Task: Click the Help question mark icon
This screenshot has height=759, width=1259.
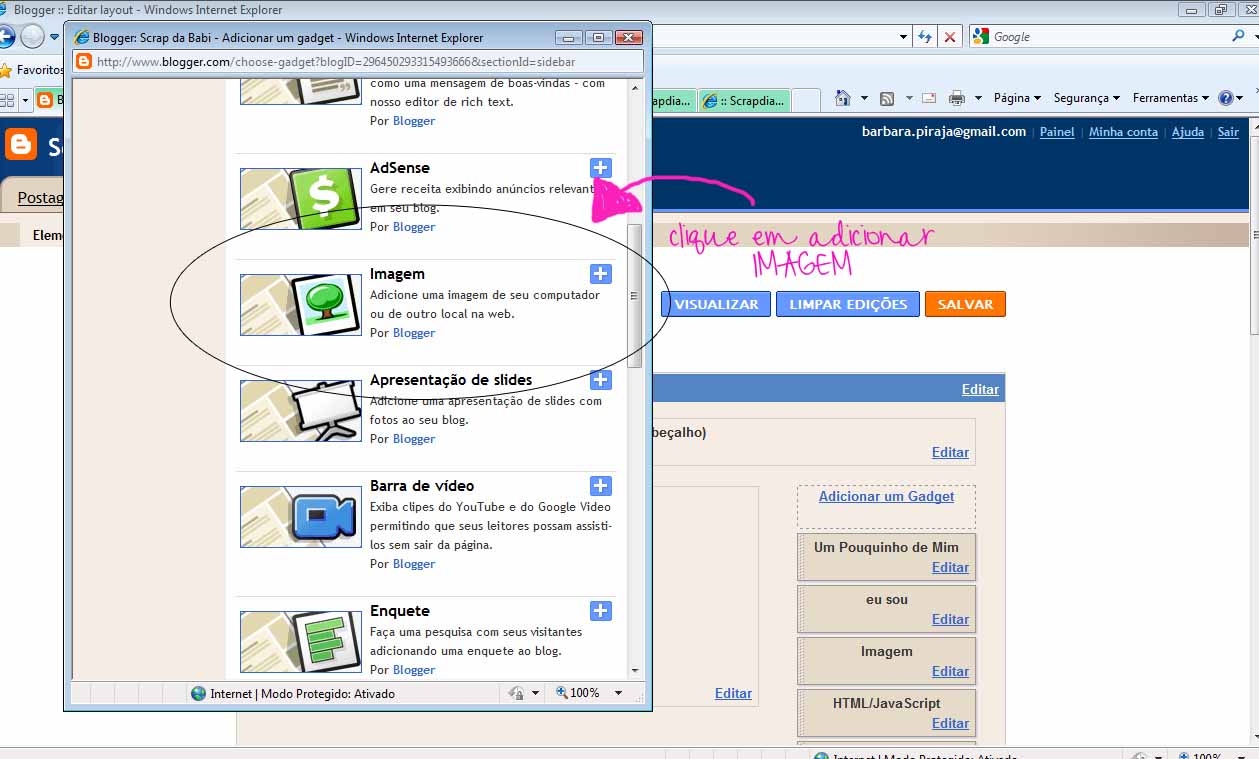Action: (1225, 98)
